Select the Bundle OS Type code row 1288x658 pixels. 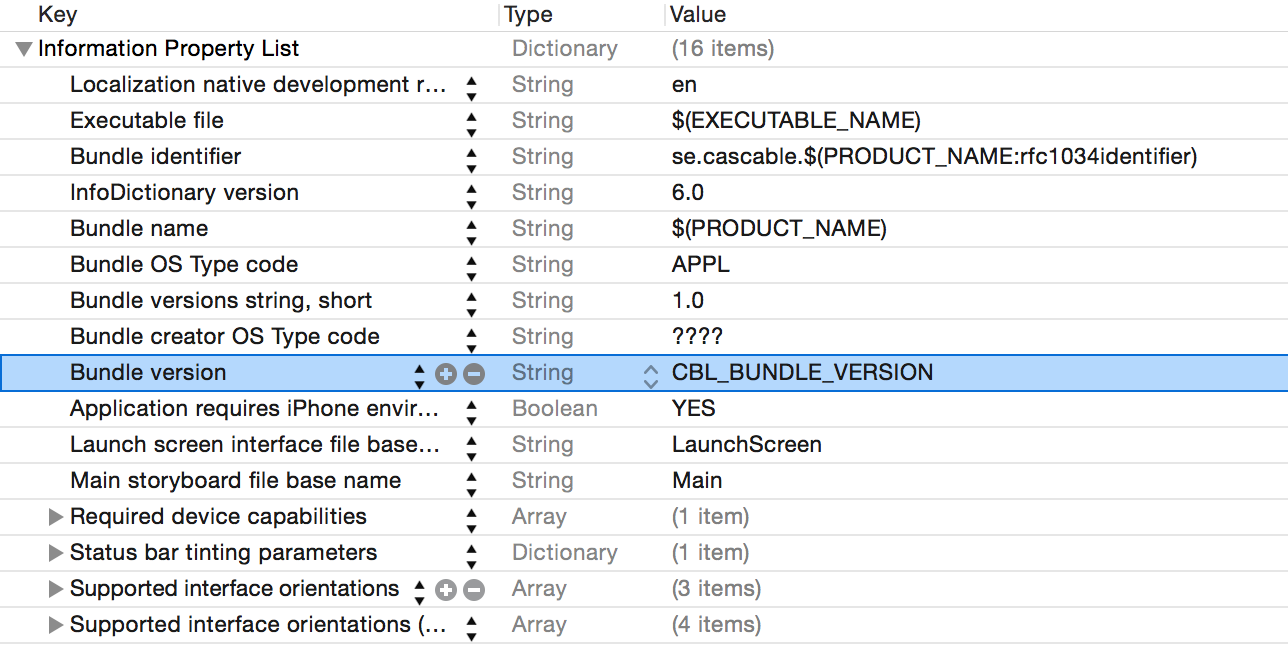click(x=184, y=265)
